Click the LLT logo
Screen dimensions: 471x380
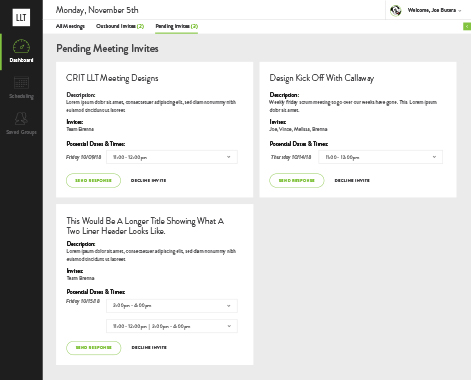(x=21, y=17)
